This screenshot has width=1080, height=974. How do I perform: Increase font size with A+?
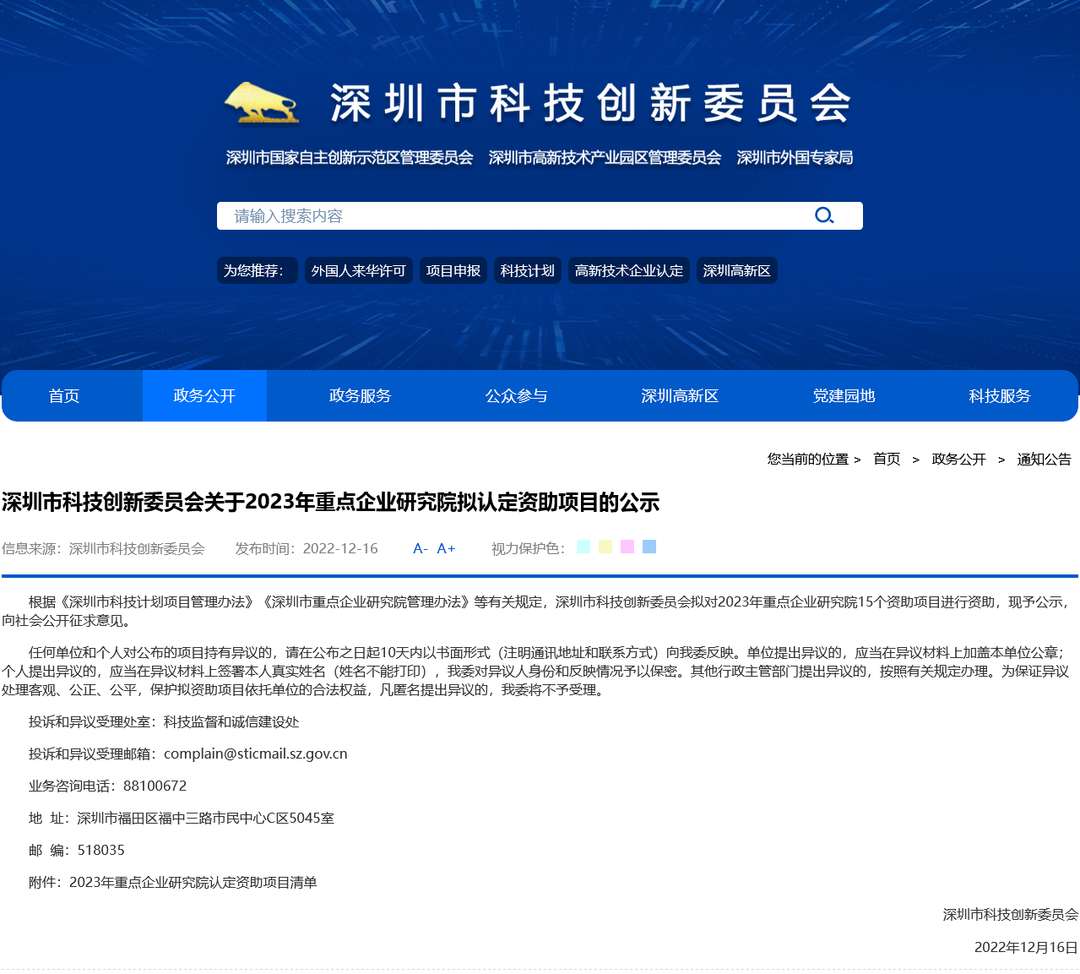[446, 548]
